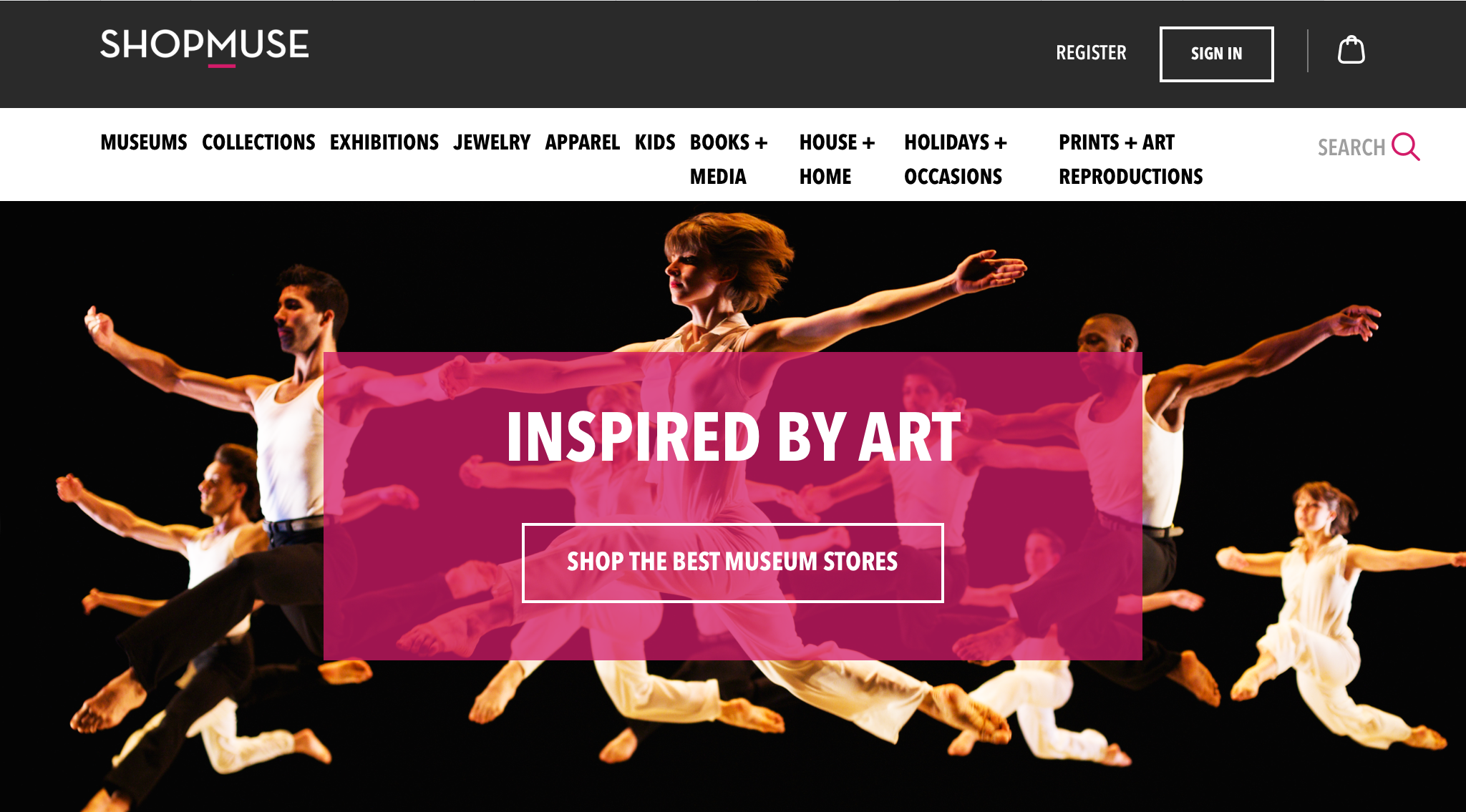Select the Apparel category

point(582,142)
